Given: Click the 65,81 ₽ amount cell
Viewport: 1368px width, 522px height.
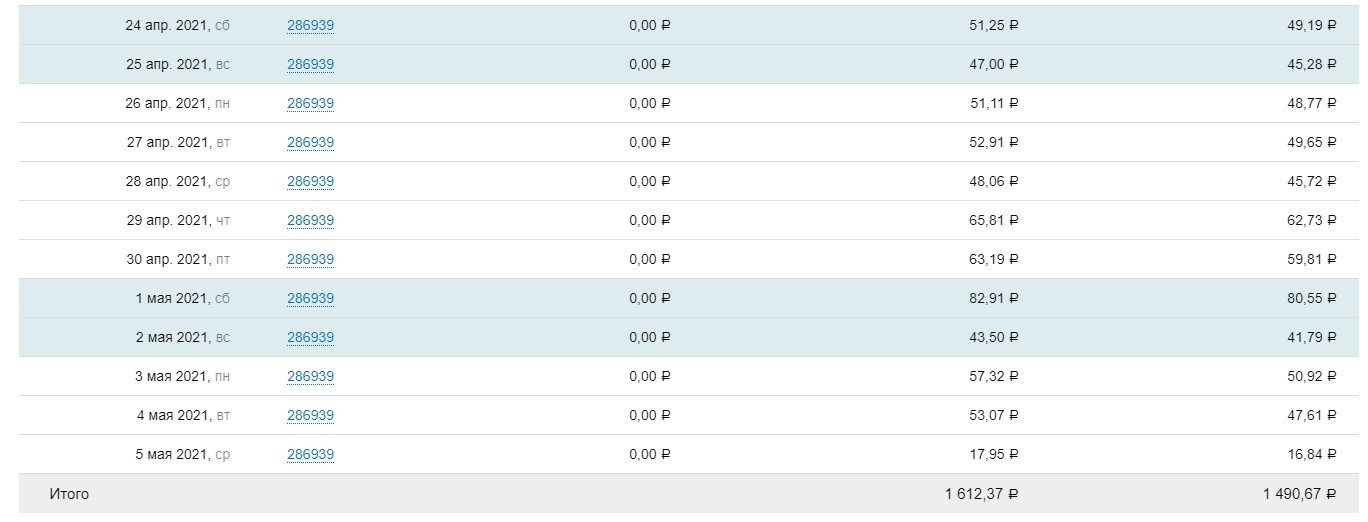Looking at the screenshot, I should point(993,221).
